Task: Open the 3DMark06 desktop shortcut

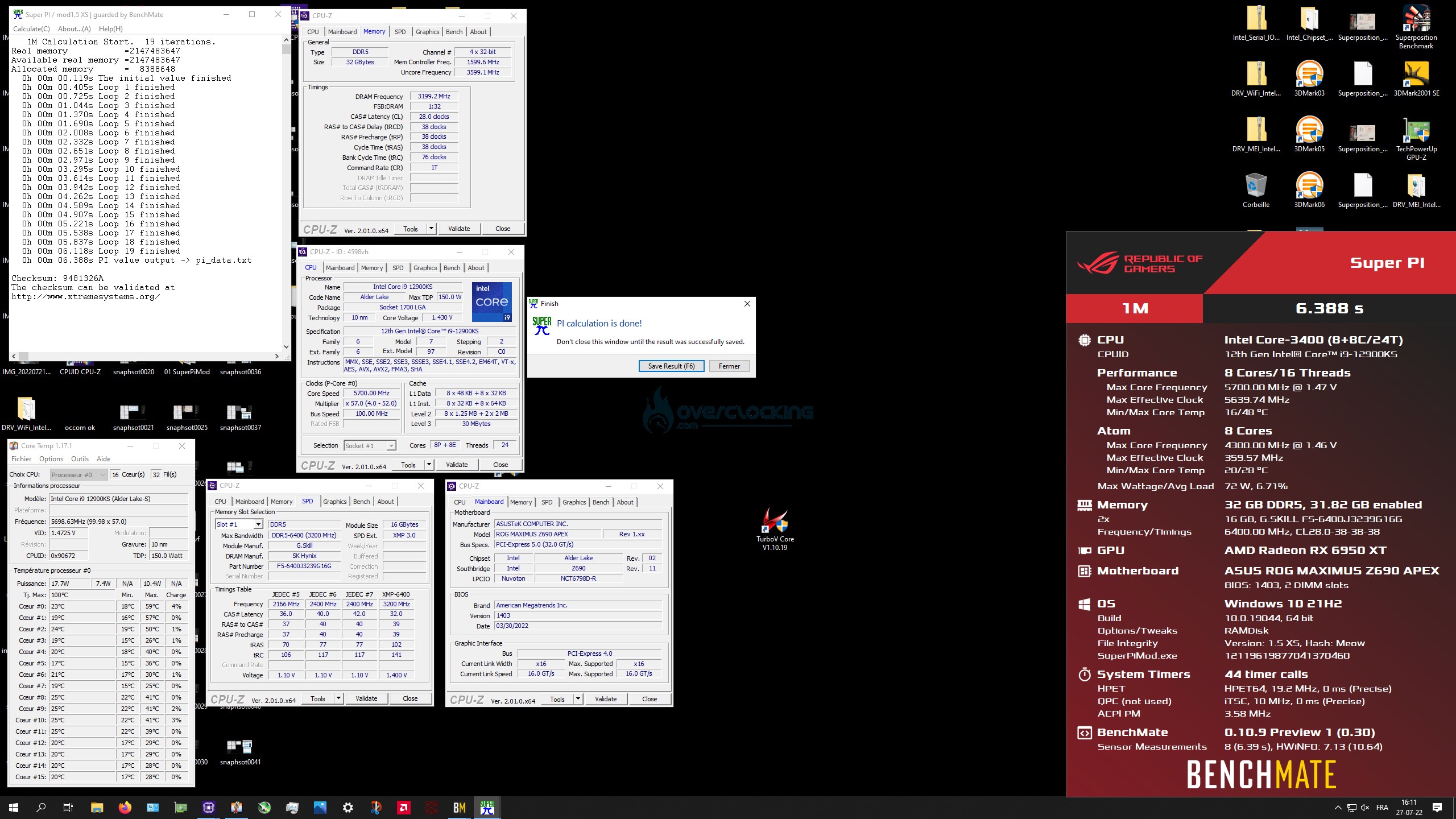Action: pyautogui.click(x=1309, y=190)
